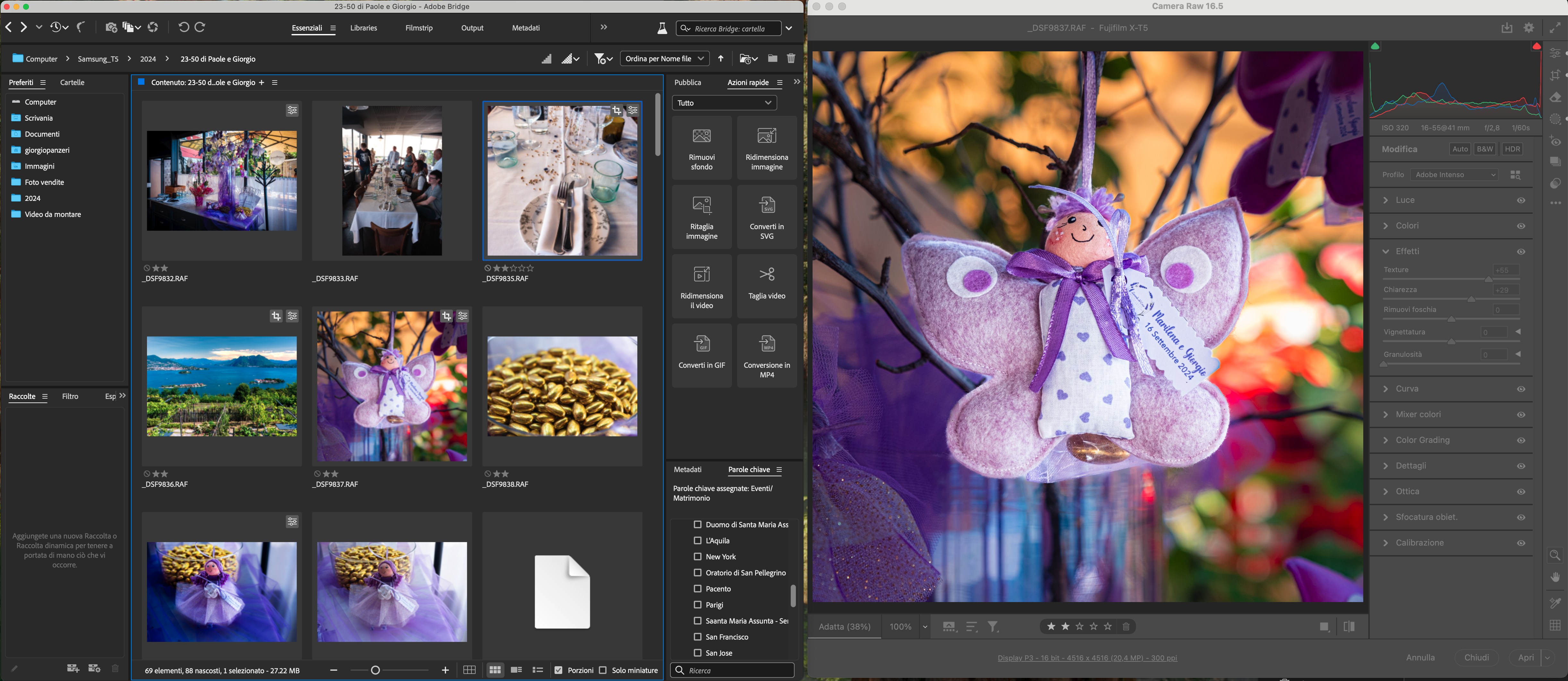Expand the Color Grading panel
The height and width of the screenshot is (681, 1568).
[1422, 440]
